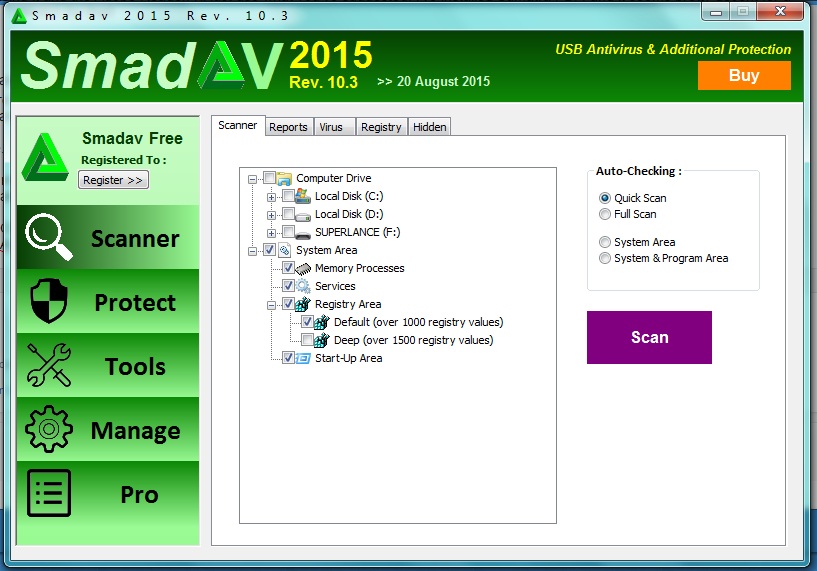Click the SUPERLANCE (F:) removable drive icon
This screenshot has height=571, width=817.
(x=303, y=233)
